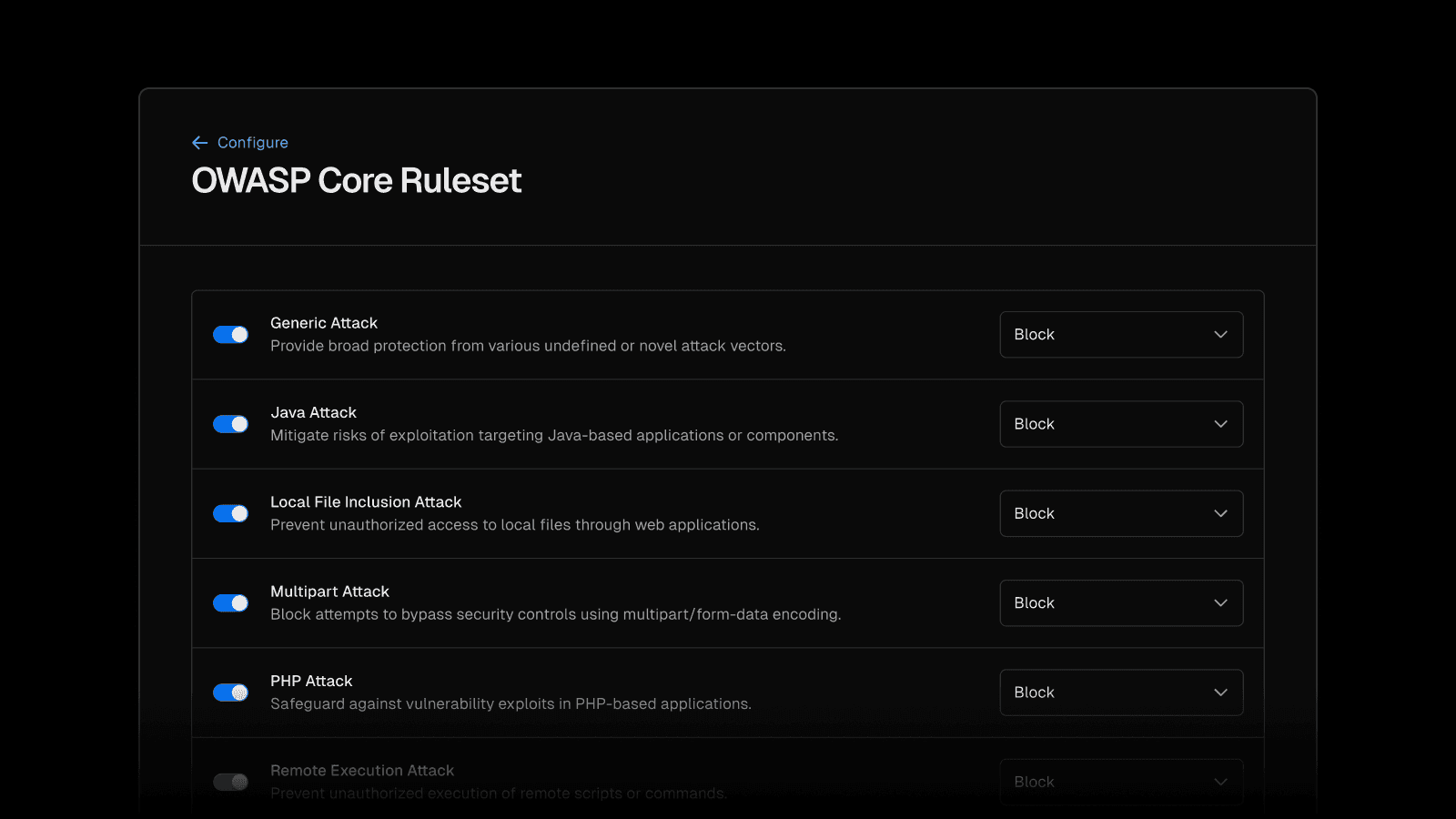Select the Generic Attack rule title
Image resolution: width=1456 pixels, height=819 pixels.
pos(323,323)
